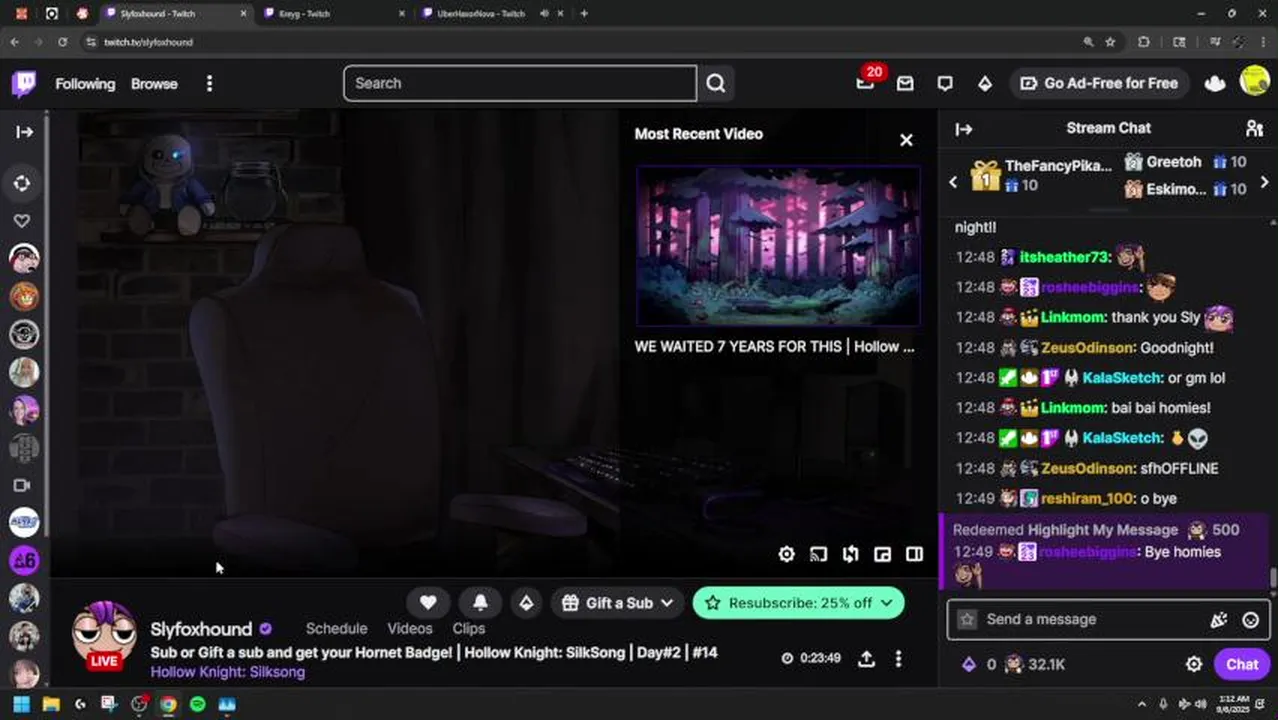The width and height of the screenshot is (1278, 720).
Task: Open the notifications inbox icon
Action: click(x=905, y=84)
